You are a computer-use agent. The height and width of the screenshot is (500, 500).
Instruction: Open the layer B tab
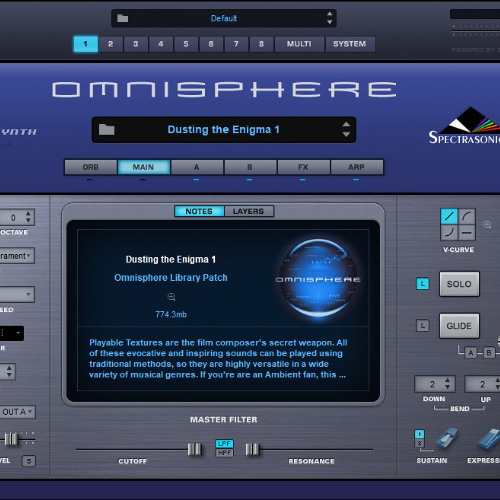point(250,167)
